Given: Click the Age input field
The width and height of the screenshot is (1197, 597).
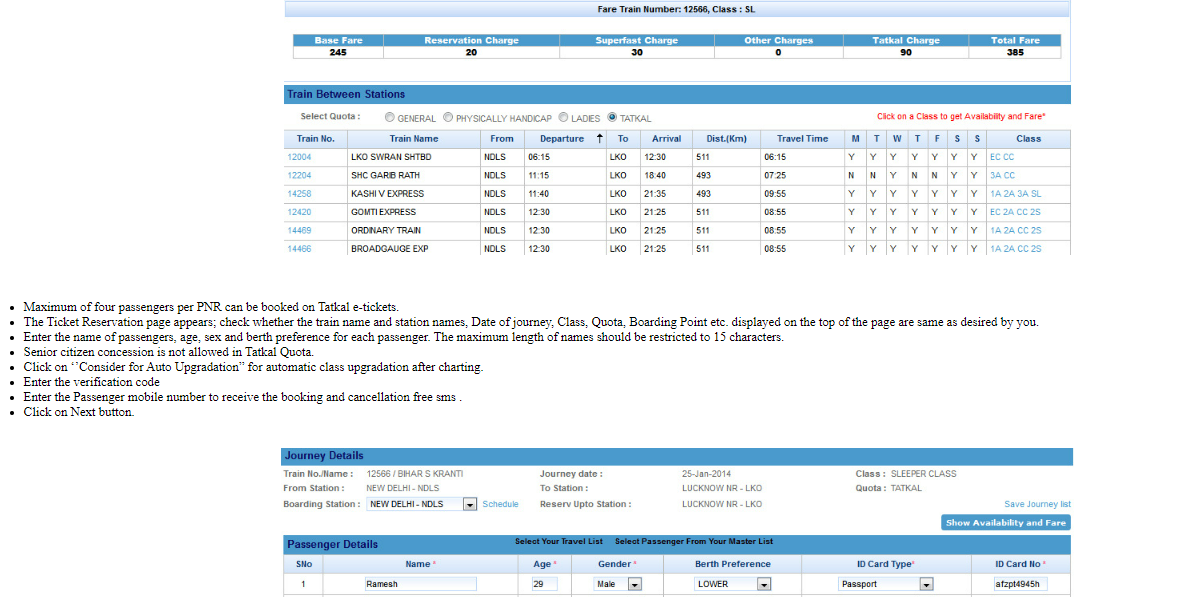Looking at the screenshot, I should coord(544,584).
